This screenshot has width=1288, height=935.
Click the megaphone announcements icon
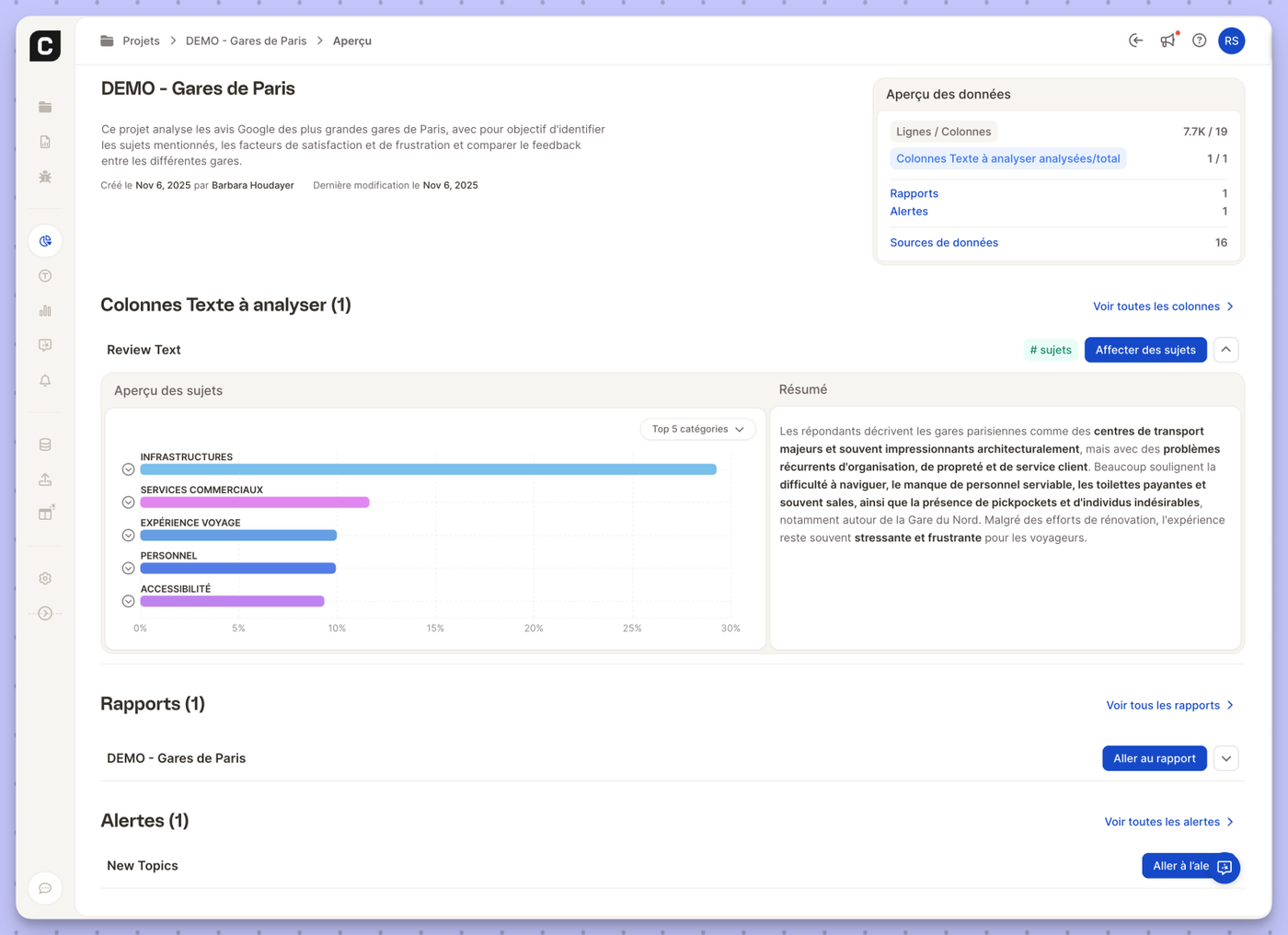[x=1167, y=40]
